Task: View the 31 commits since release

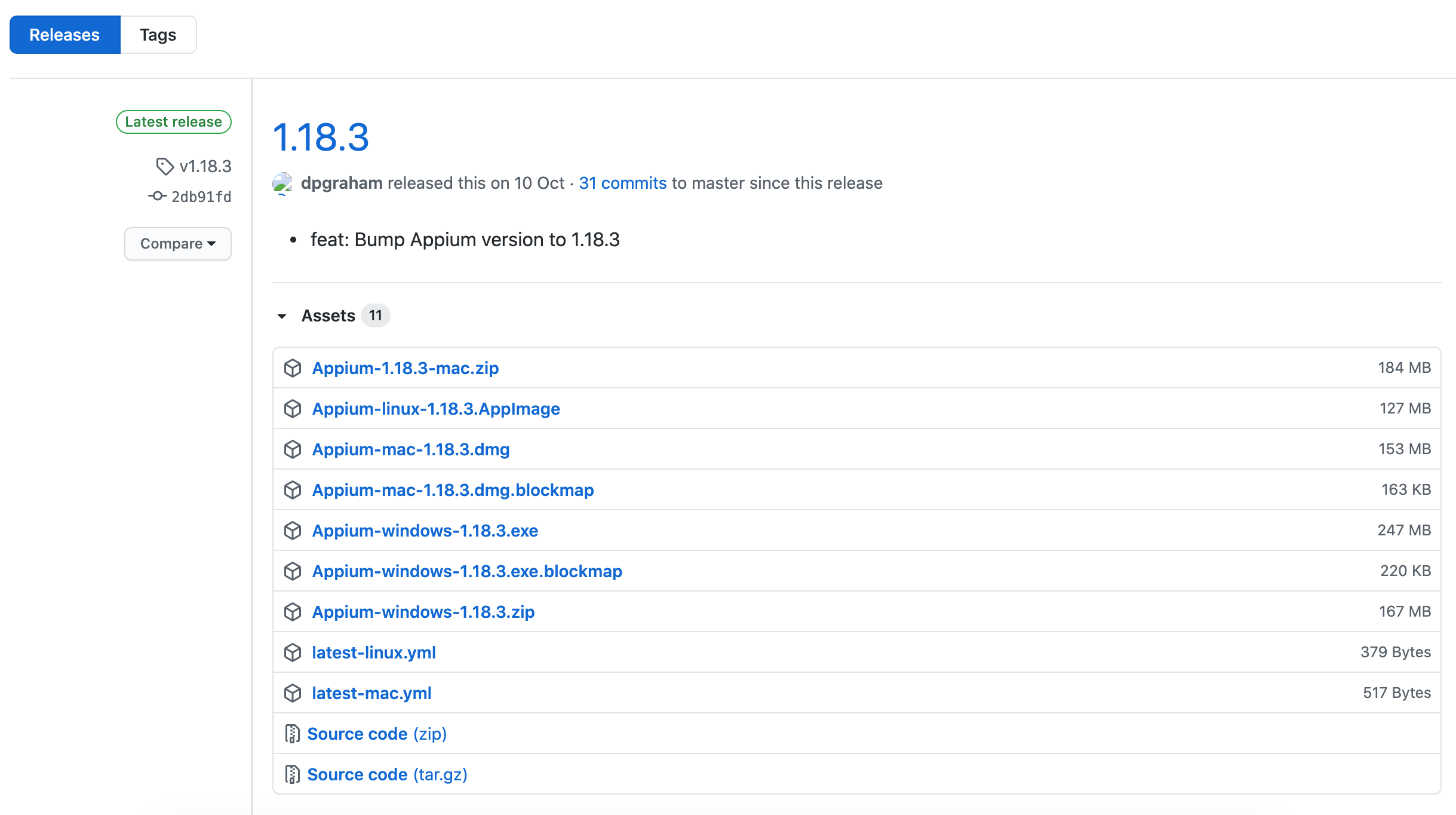Action: coord(622,183)
